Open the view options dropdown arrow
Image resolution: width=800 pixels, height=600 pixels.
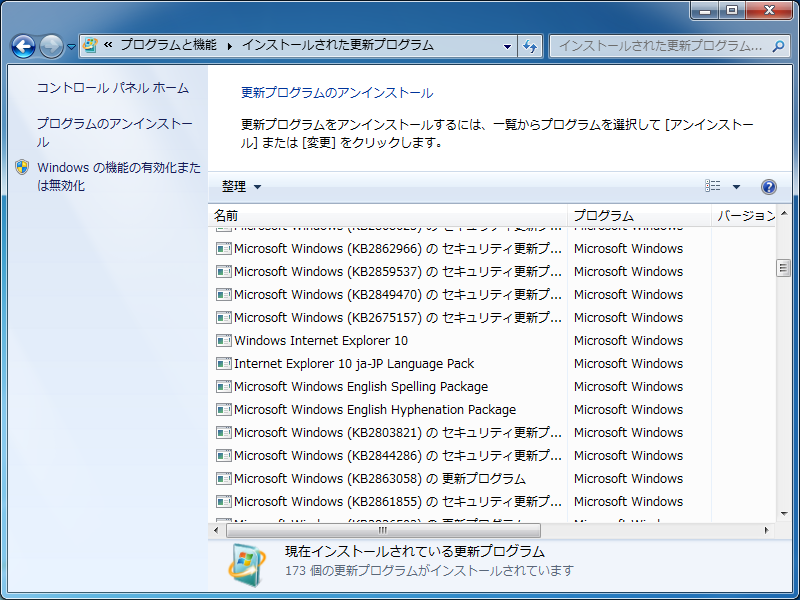pos(736,187)
